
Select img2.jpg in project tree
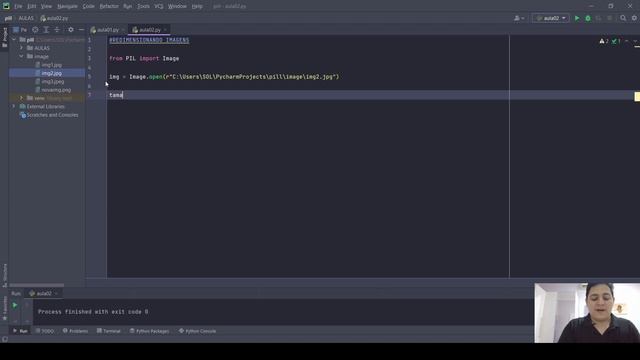coord(51,73)
